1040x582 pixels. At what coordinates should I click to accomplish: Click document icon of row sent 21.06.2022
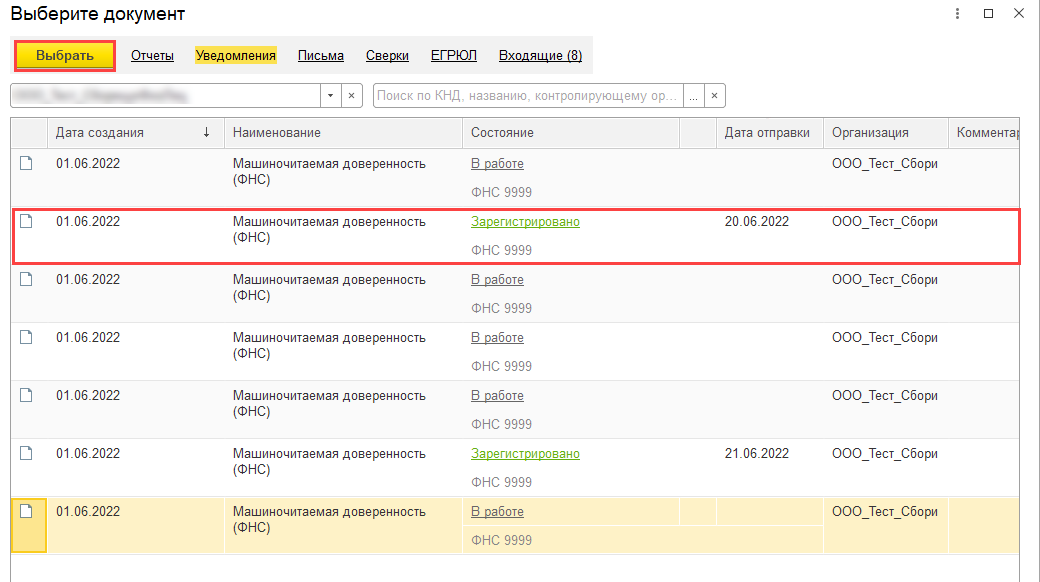coord(27,453)
